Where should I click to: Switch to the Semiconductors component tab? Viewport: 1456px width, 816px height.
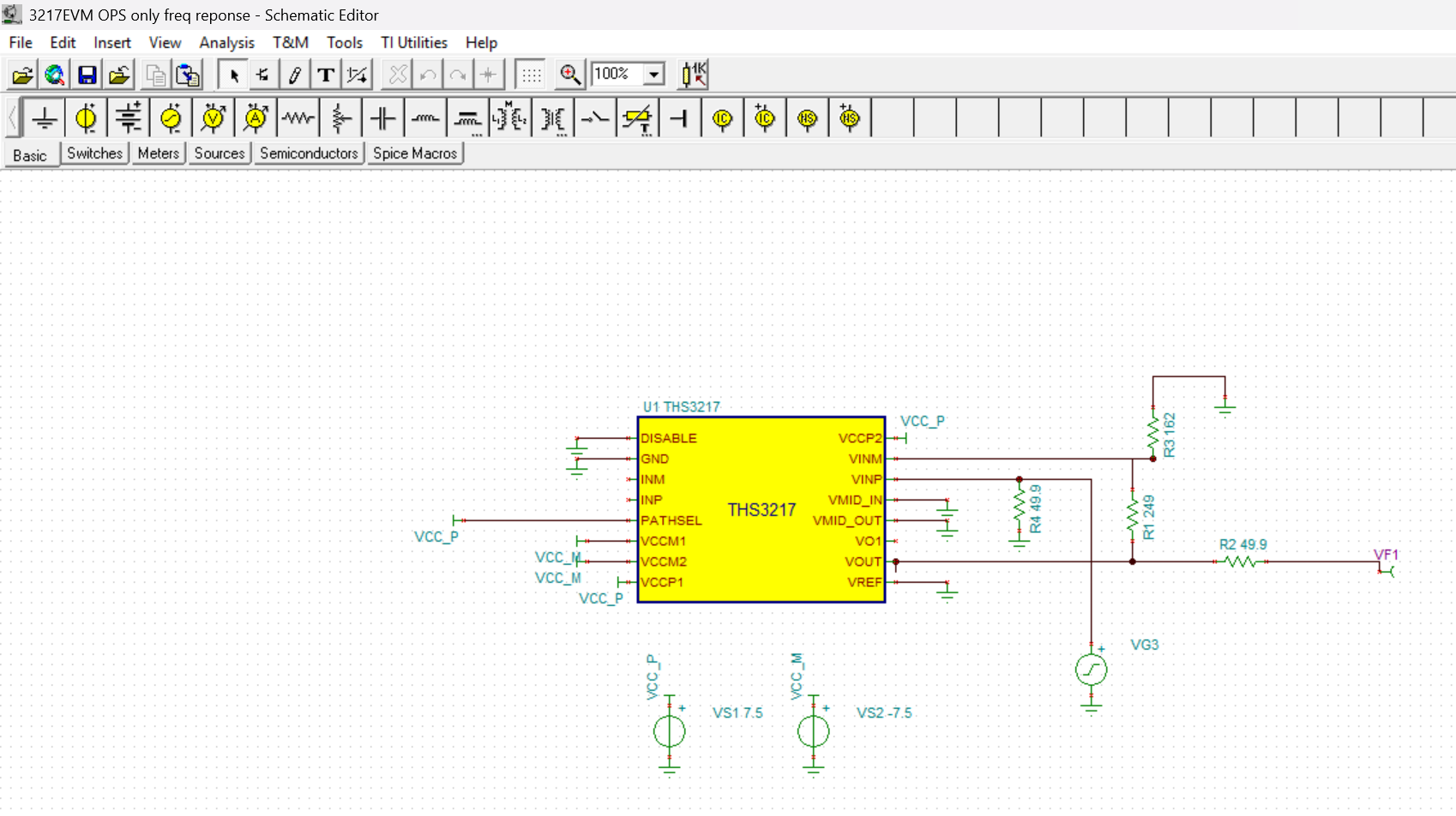309,153
